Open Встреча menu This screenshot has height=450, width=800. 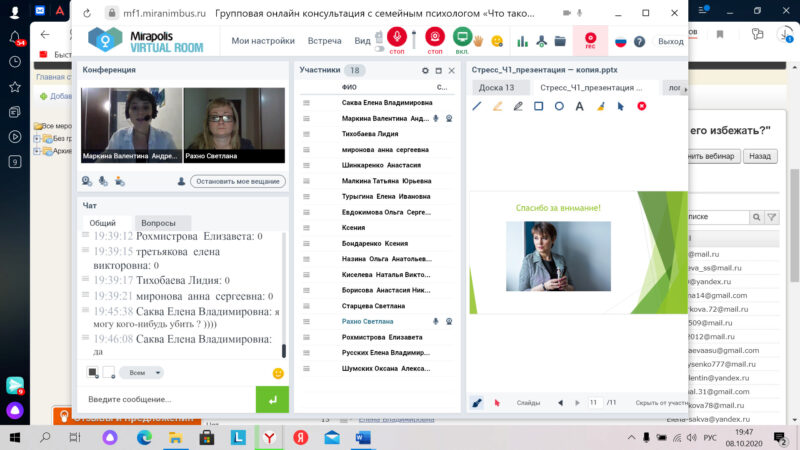click(324, 41)
